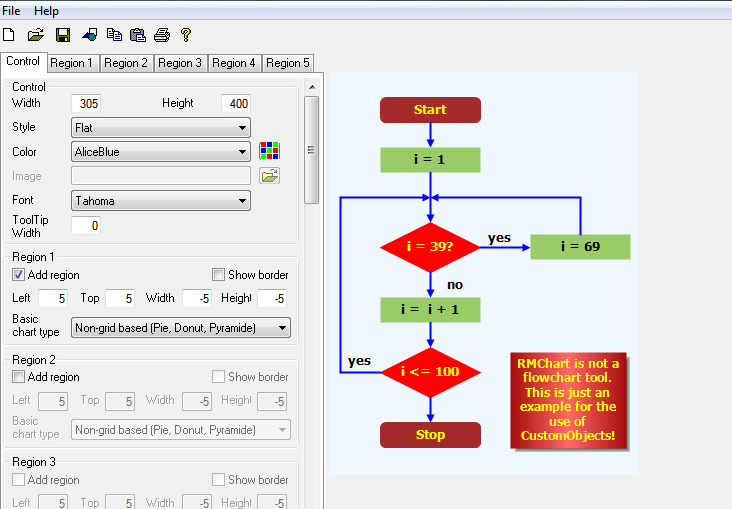Uncheck Region 1 Add region checkbox
The height and width of the screenshot is (509, 732).
point(18,275)
